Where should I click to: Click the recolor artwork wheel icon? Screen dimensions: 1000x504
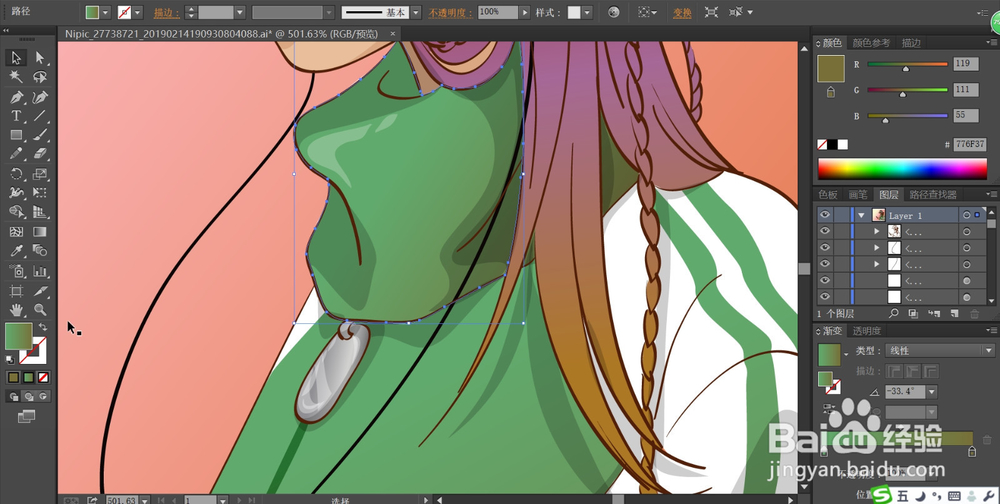click(x=614, y=12)
